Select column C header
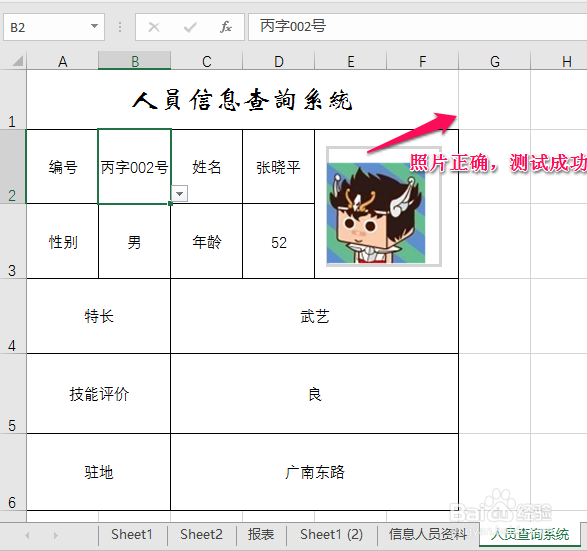 207,61
